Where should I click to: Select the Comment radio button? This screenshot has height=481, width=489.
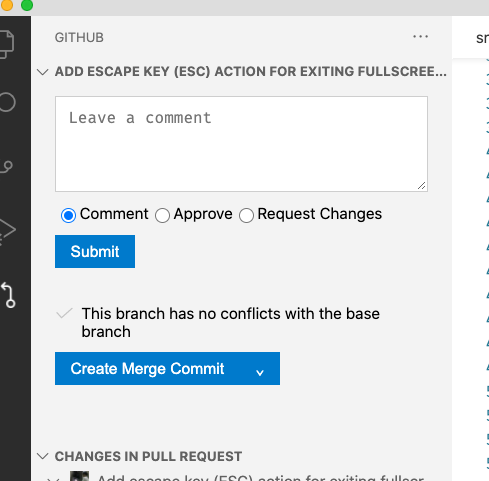pos(68,215)
